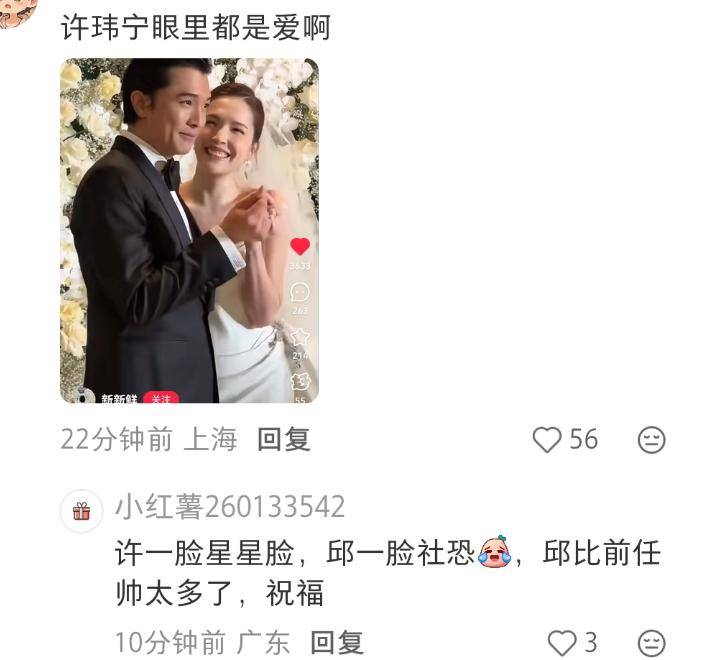Image resolution: width=705 pixels, height=660 pixels.
Task: Reply to the 10分钟前 广东 comment
Action: point(337,642)
